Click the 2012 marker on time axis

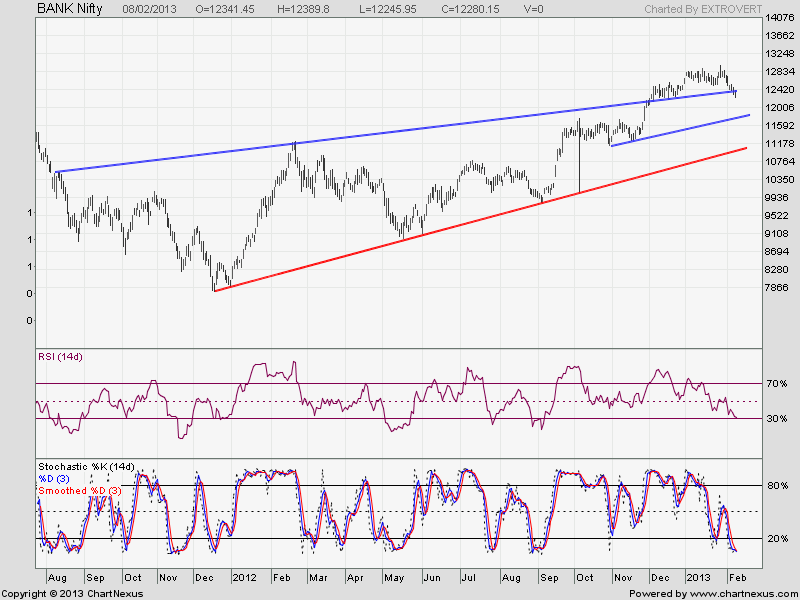click(x=243, y=578)
